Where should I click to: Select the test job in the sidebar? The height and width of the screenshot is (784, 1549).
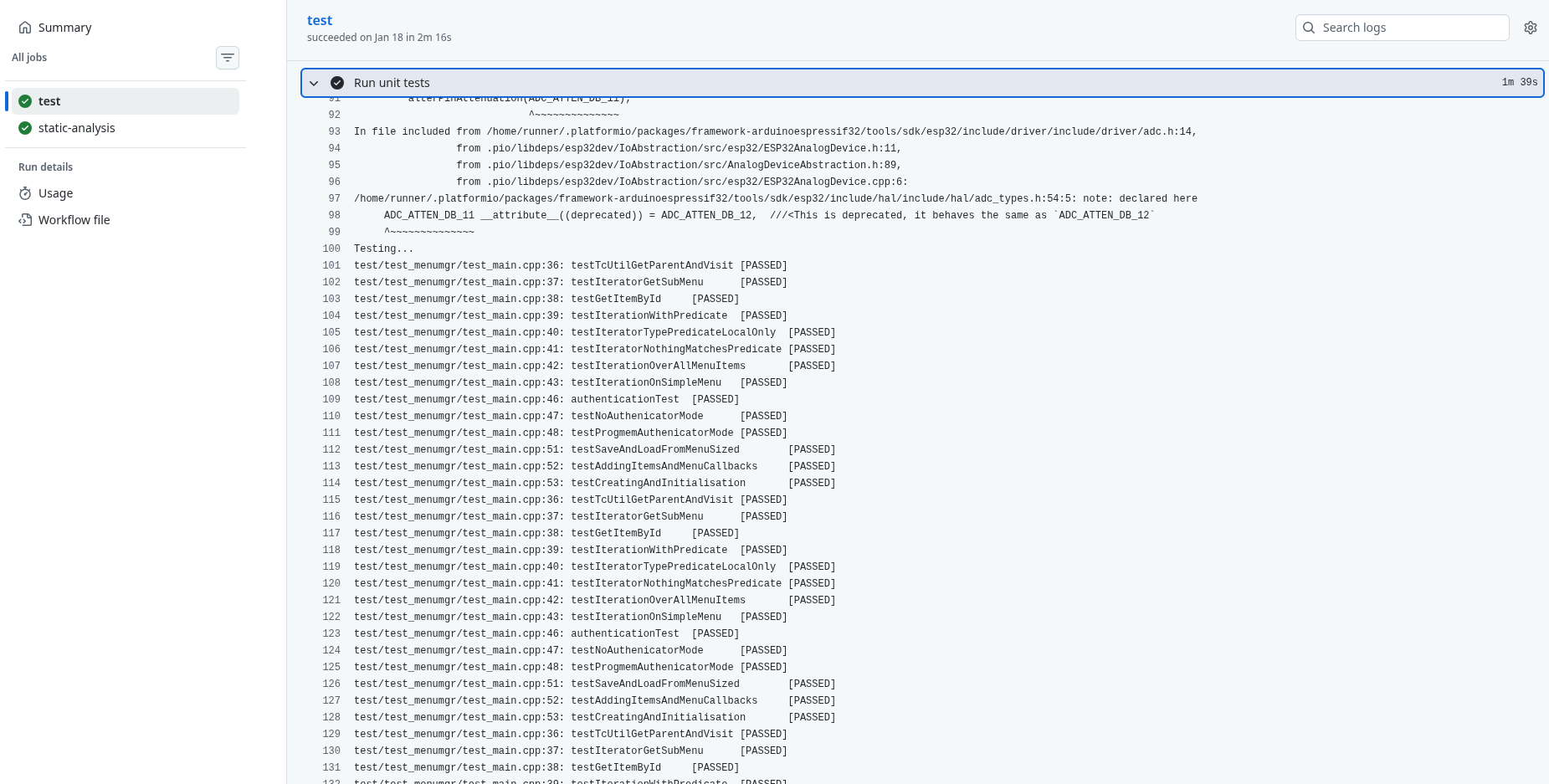pyautogui.click(x=49, y=100)
